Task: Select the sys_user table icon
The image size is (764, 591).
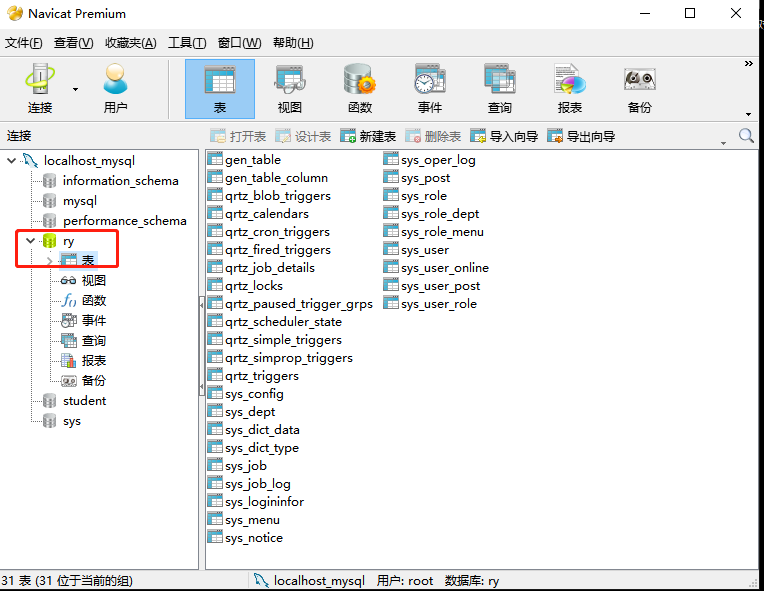Action: (391, 249)
